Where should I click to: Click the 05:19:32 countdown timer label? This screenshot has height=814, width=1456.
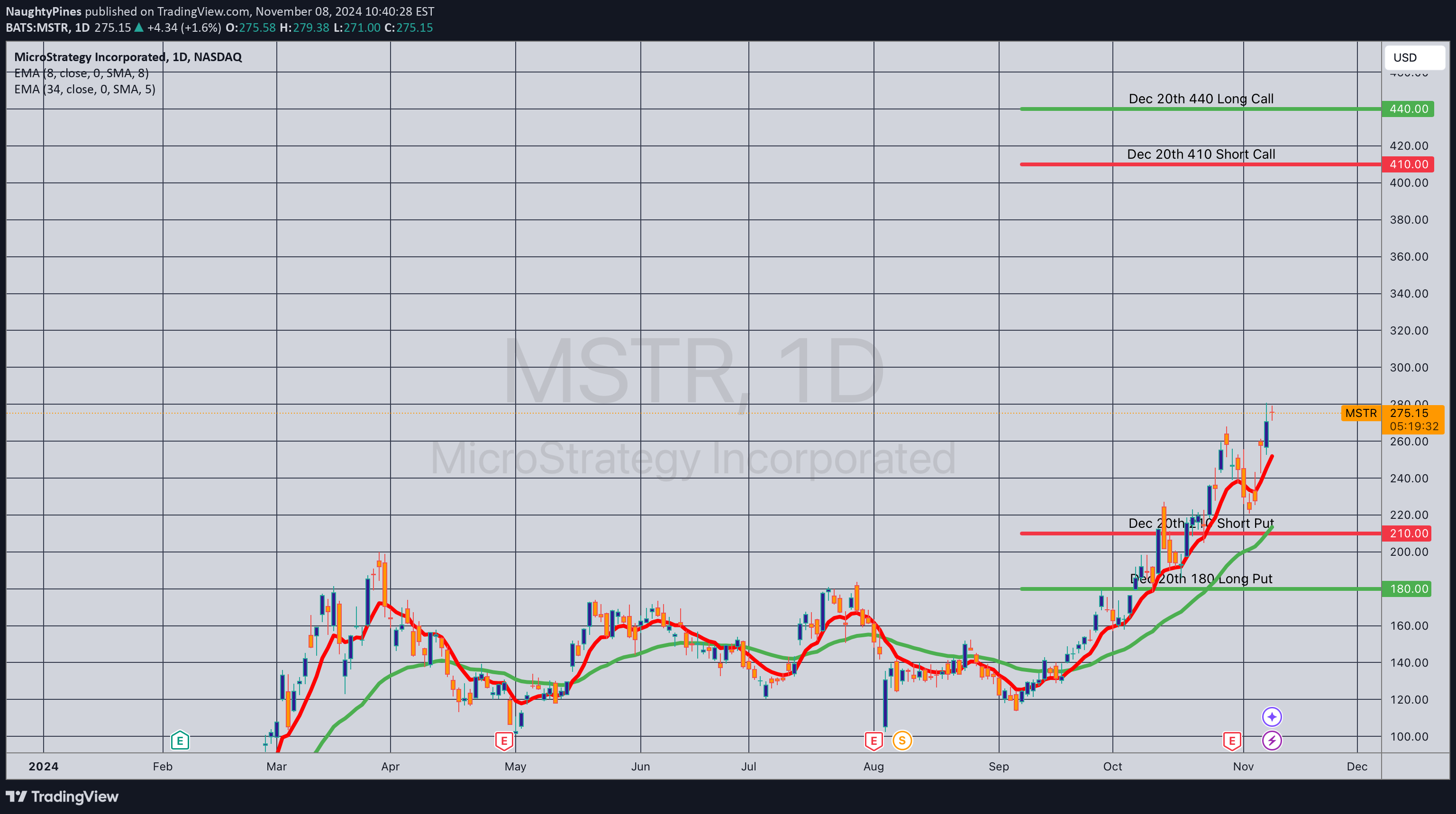[x=1414, y=426]
